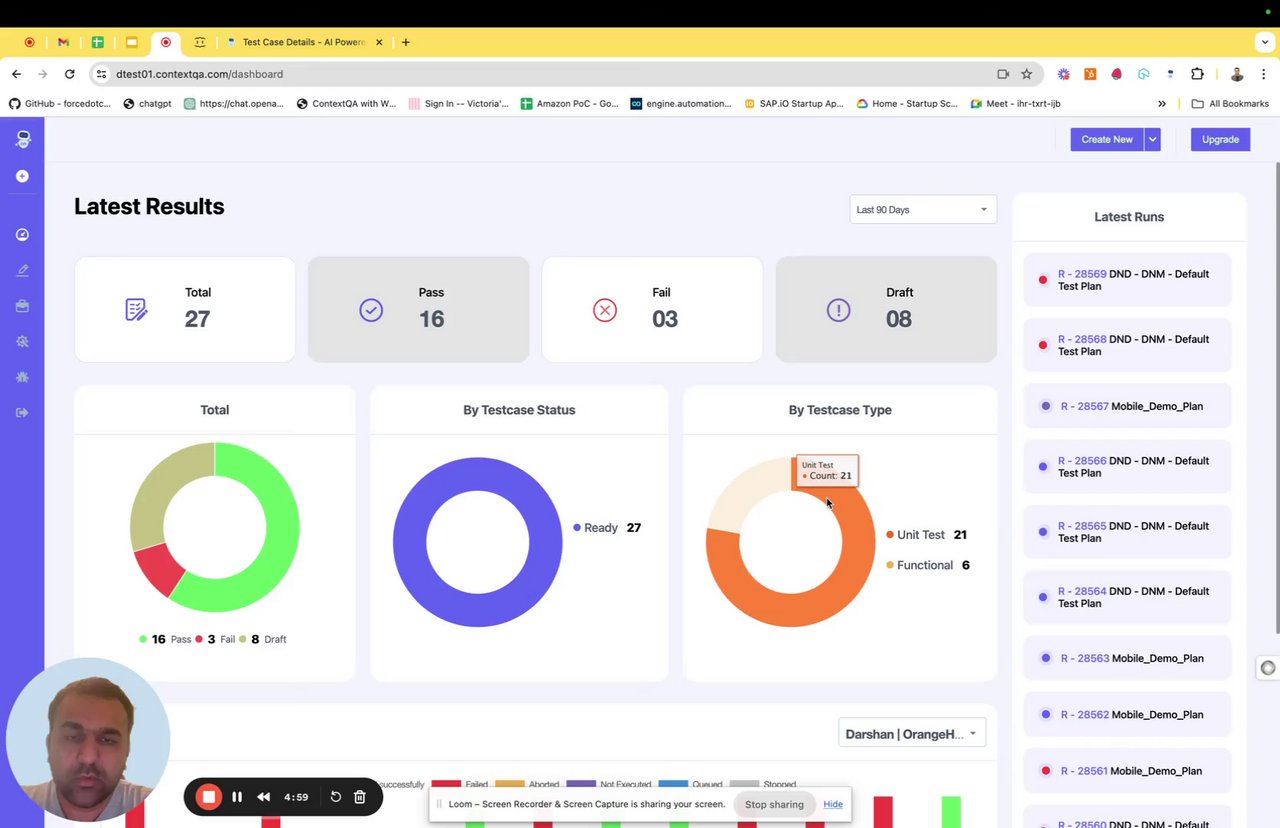Viewport: 1280px width, 828px height.
Task: Click the address bar URL field
Action: pyautogui.click(x=550, y=74)
